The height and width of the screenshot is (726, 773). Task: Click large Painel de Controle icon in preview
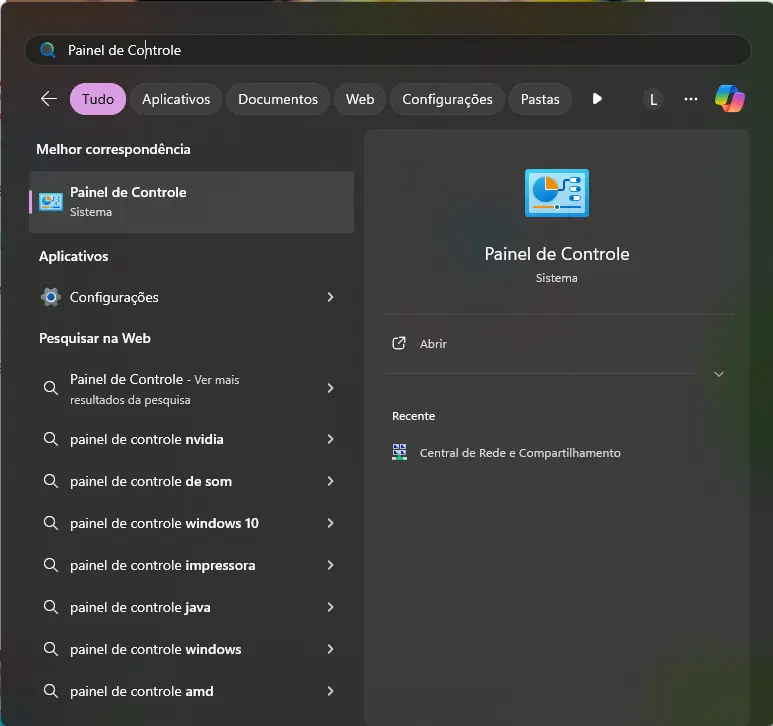(557, 193)
